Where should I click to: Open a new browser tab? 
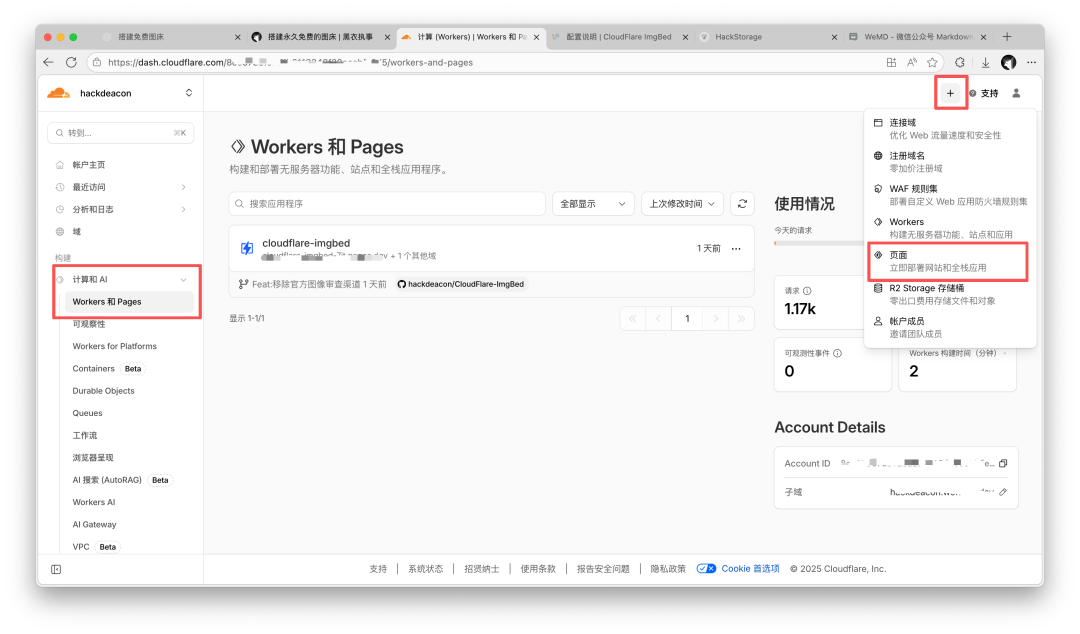coord(1007,37)
